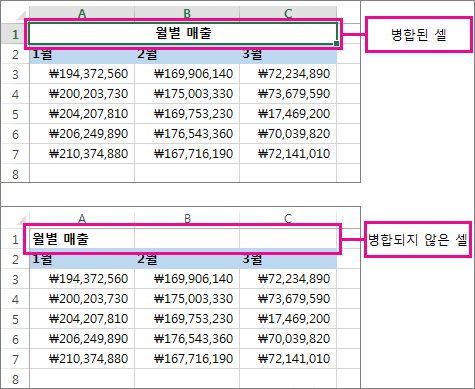Viewport: 475px width, 389px height.
Task: Select empty cell B1 in unmerged-title sheet
Action: tap(187, 239)
